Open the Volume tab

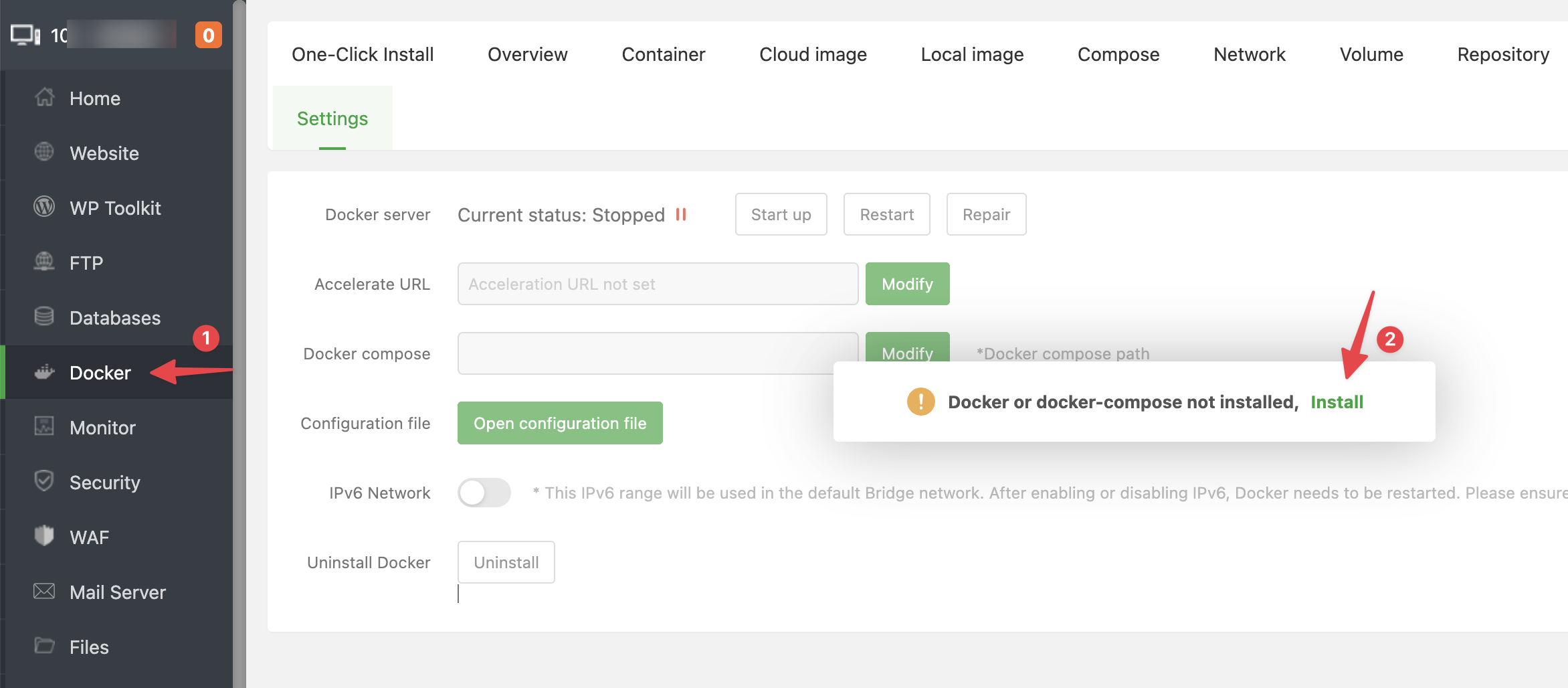[1371, 54]
